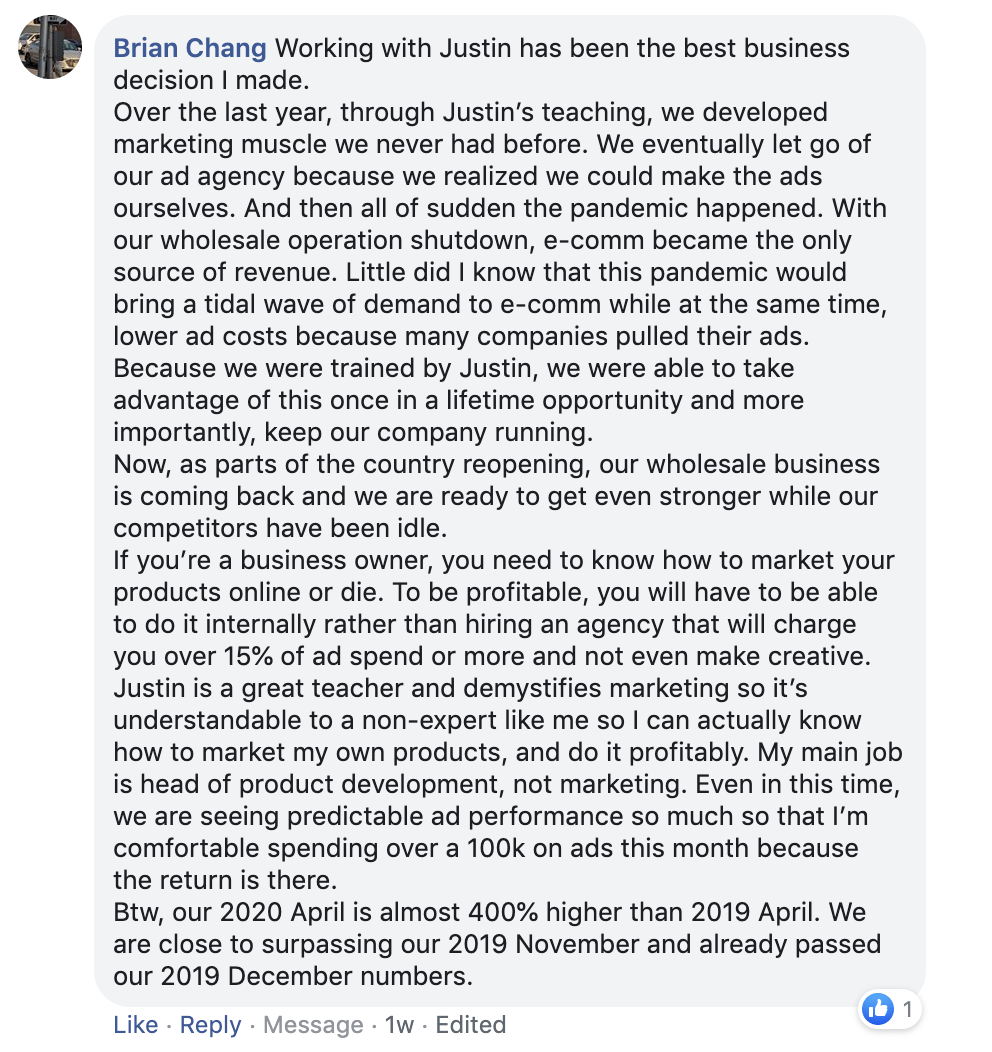This screenshot has height=1052, width=992.
Task: Click the Message link under the comment
Action: click(x=313, y=1024)
